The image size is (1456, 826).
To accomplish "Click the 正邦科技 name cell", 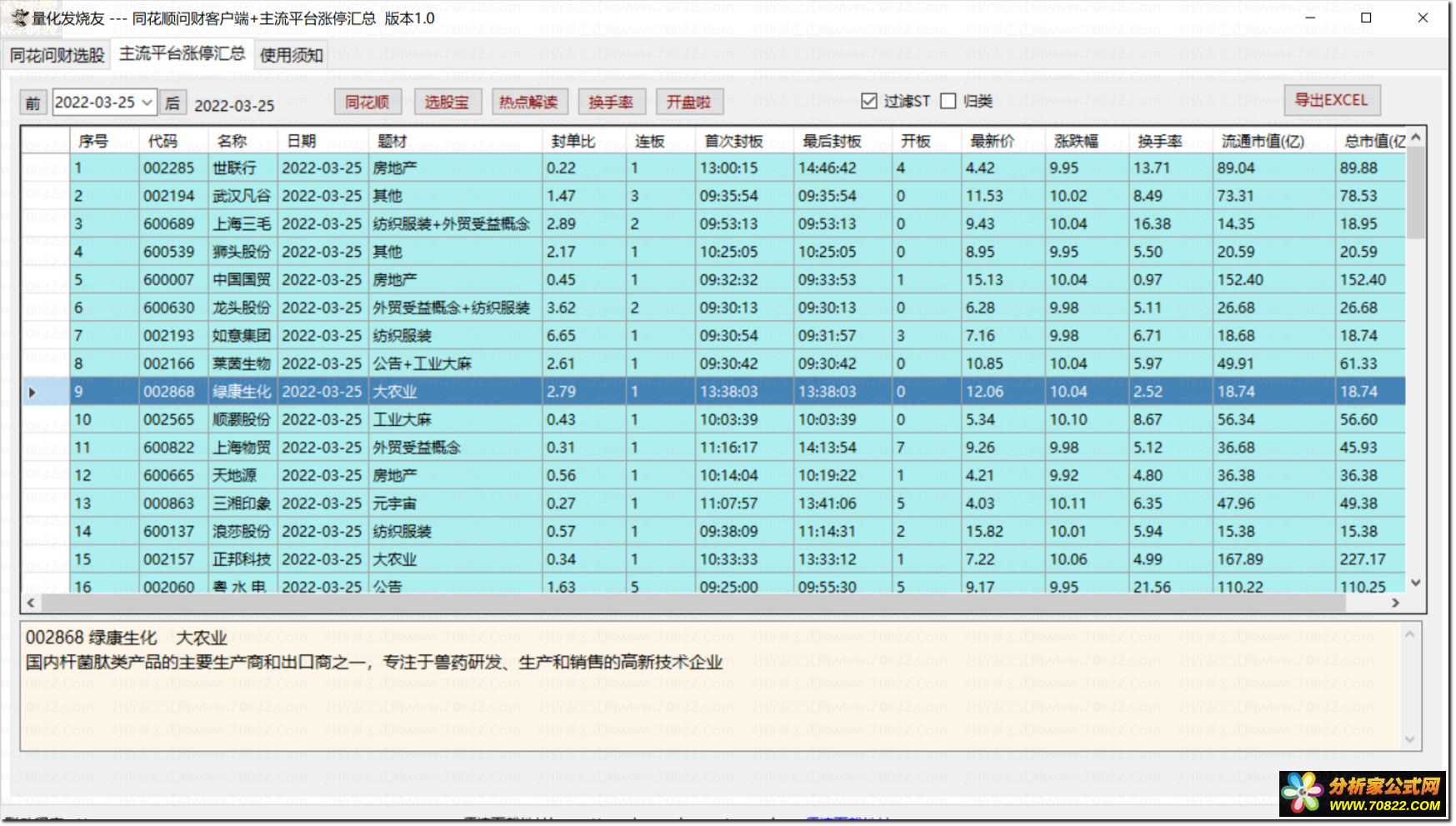I will tap(243, 559).
